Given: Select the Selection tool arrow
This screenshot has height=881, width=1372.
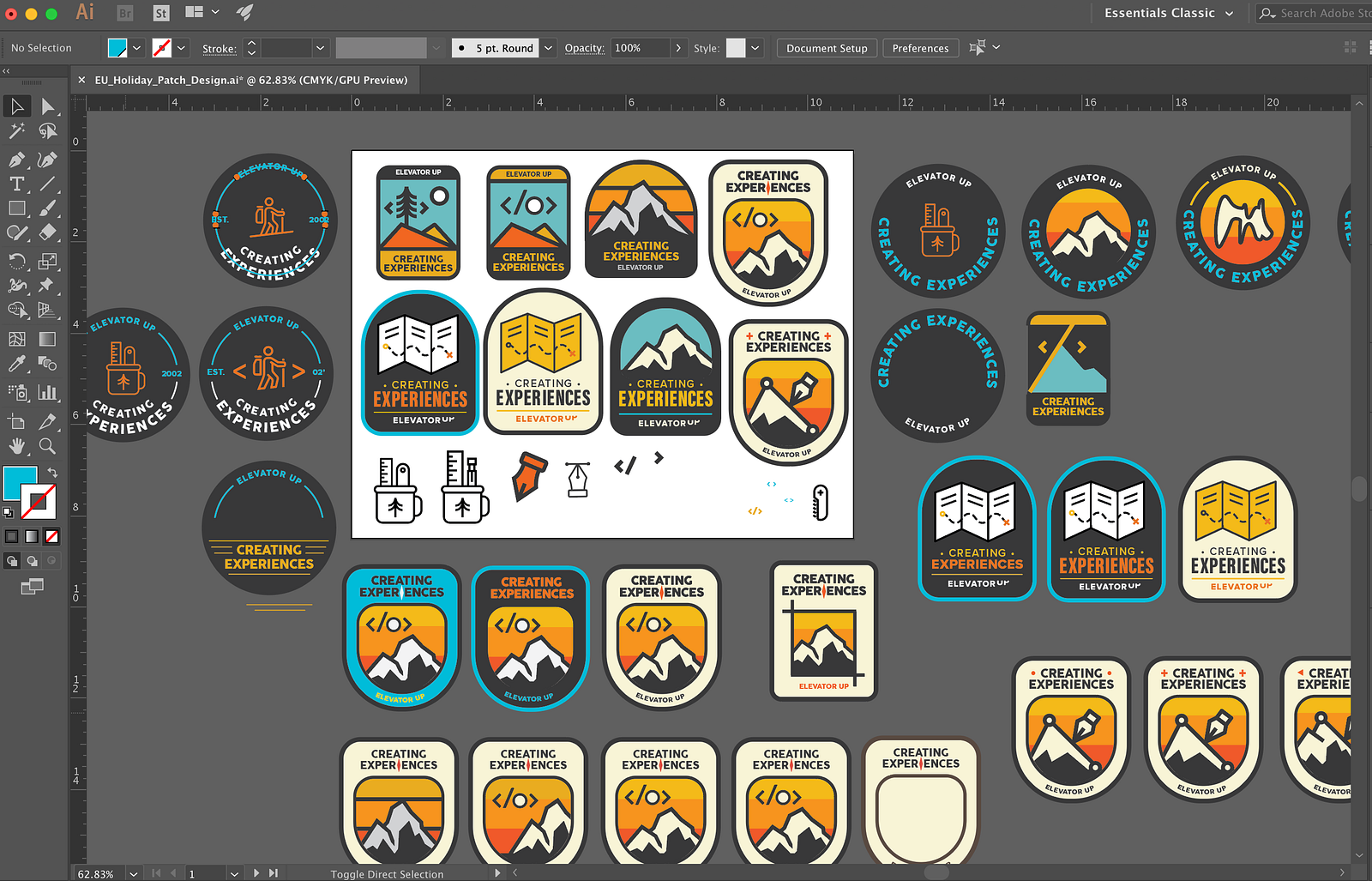Looking at the screenshot, I should click(x=17, y=106).
